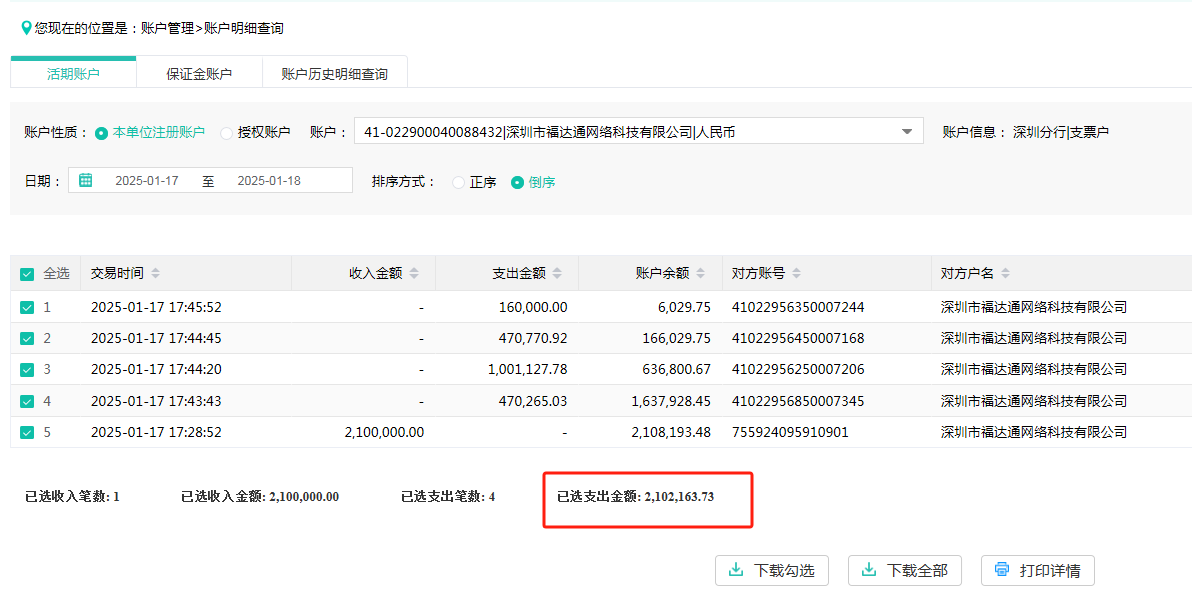Click counterparty account 755924095910901
Viewport: 1192px width, 601px height.
coord(790,432)
